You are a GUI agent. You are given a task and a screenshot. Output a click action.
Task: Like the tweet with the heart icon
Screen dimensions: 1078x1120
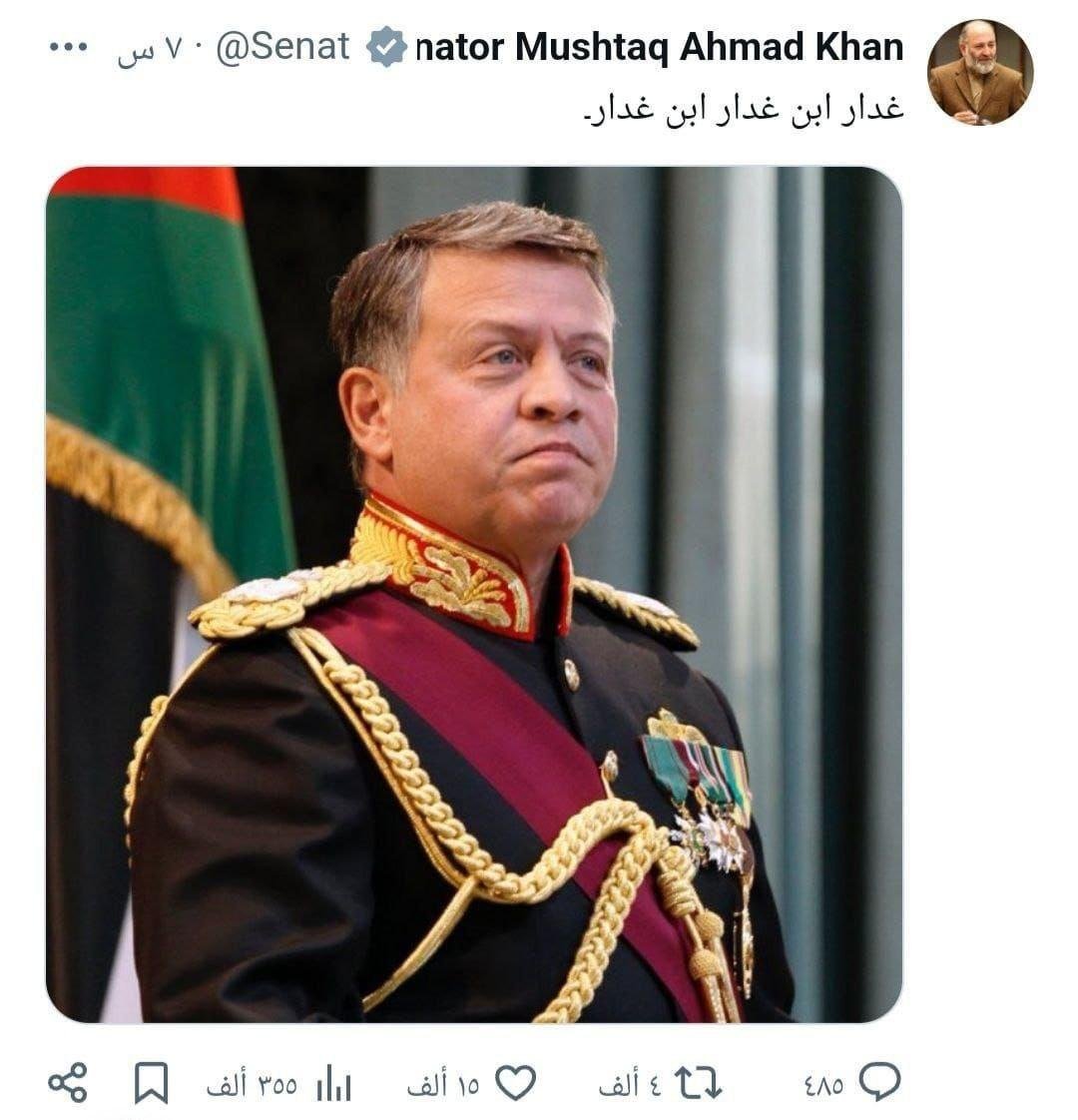click(516, 1083)
